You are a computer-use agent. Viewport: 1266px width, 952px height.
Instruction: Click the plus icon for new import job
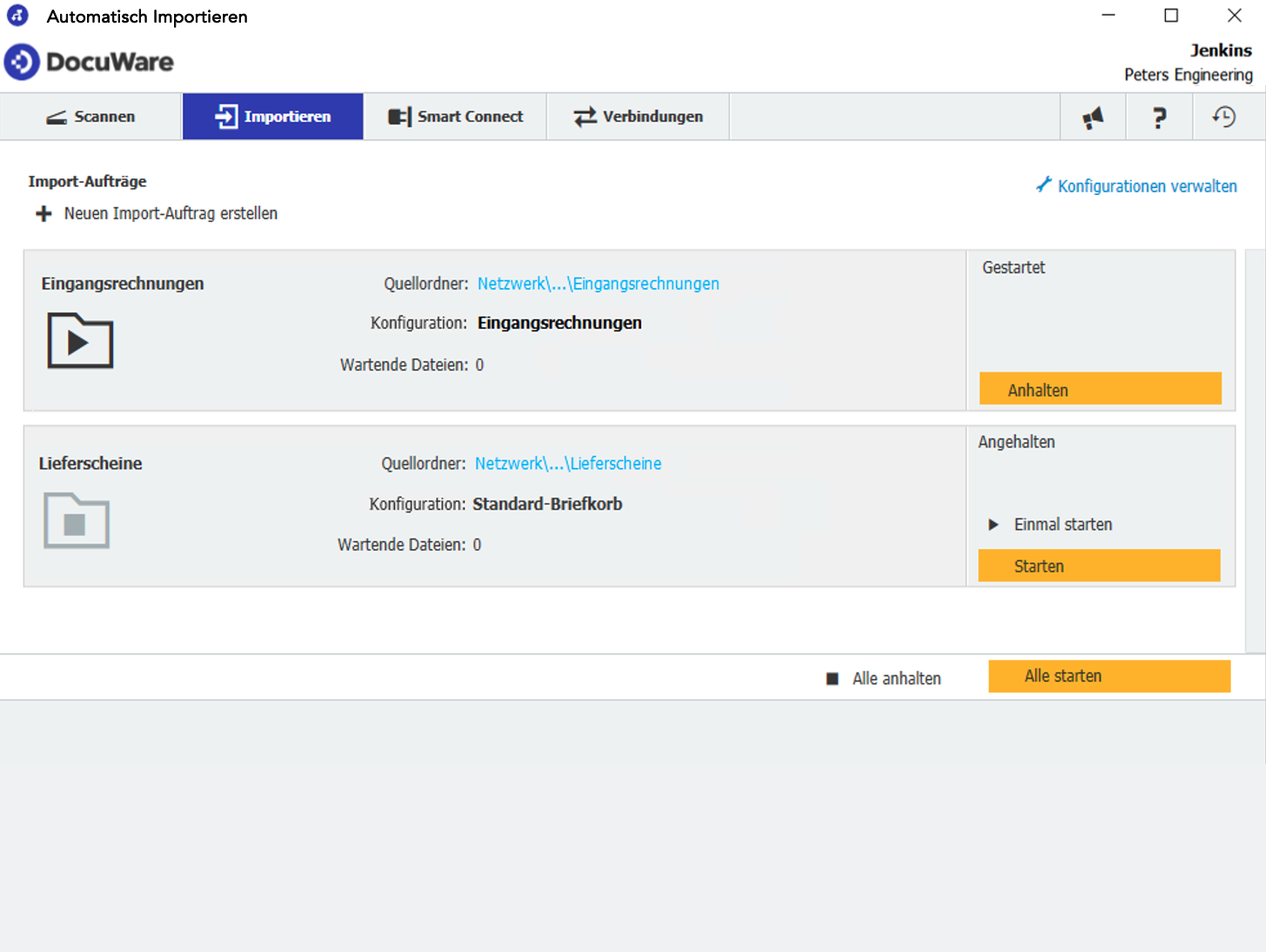[44, 214]
